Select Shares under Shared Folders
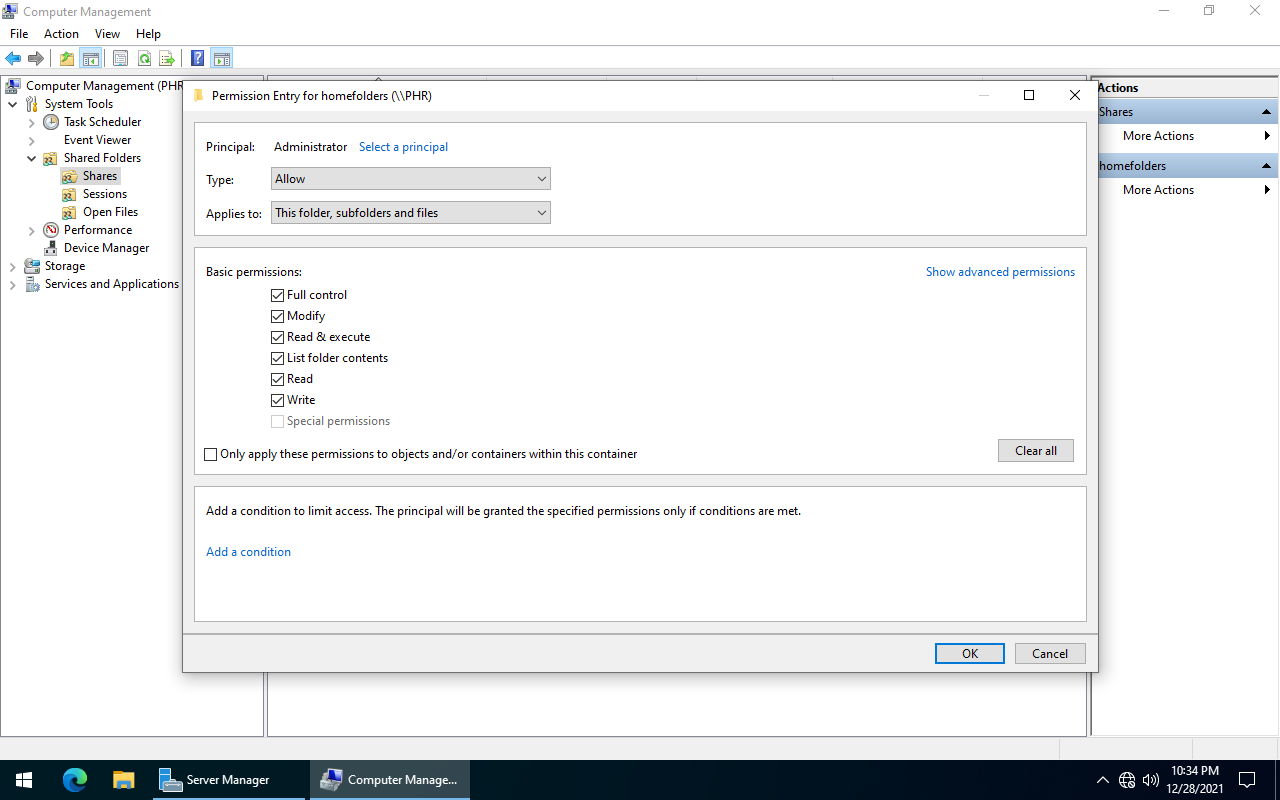The height and width of the screenshot is (800, 1280). point(99,175)
